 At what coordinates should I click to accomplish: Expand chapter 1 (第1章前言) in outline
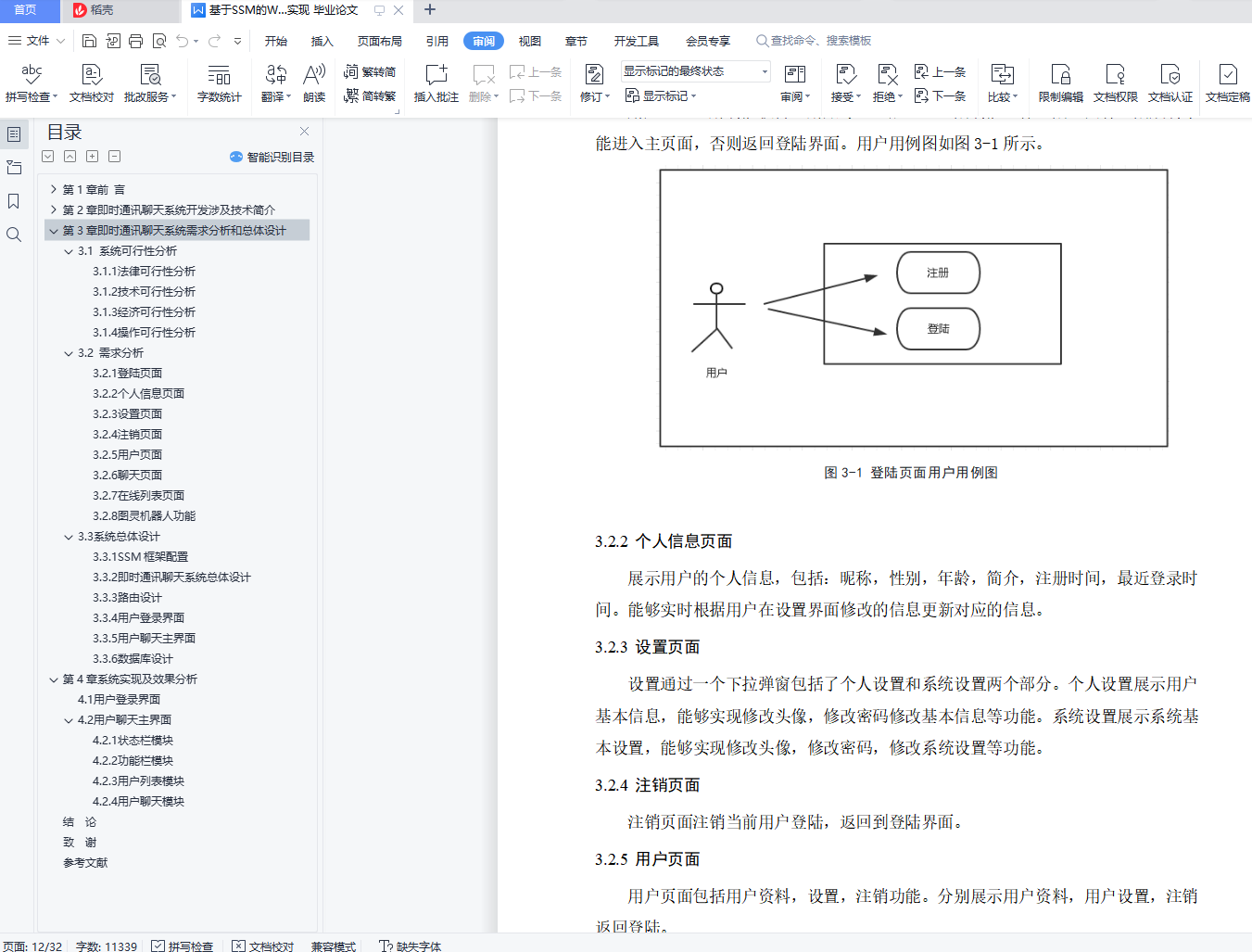54,190
